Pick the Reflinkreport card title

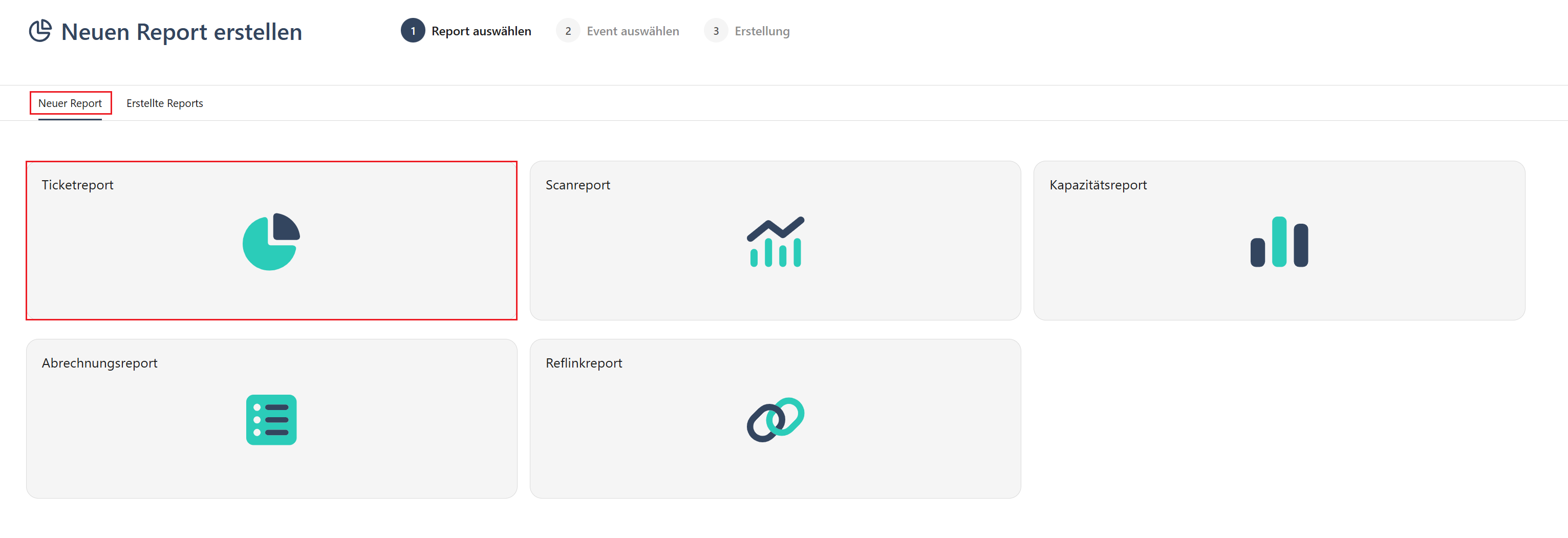(584, 363)
